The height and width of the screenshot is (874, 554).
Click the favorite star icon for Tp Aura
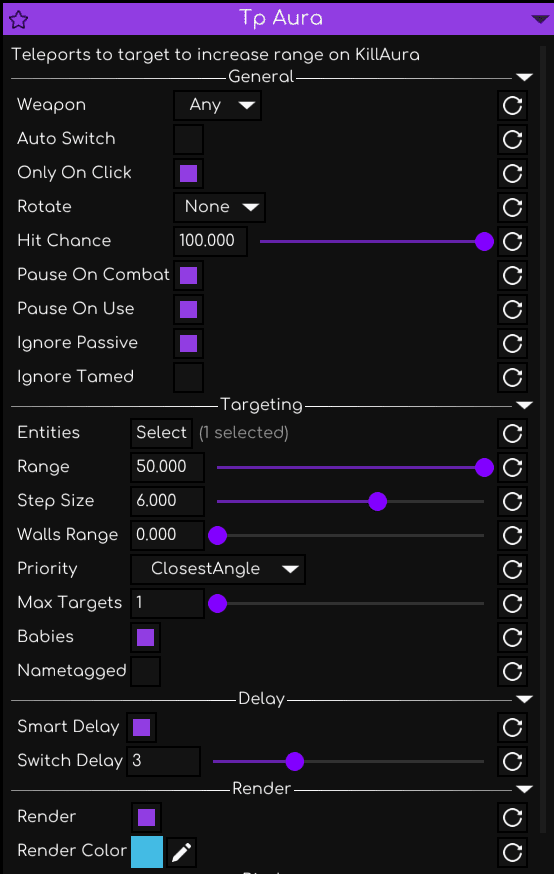click(x=18, y=20)
